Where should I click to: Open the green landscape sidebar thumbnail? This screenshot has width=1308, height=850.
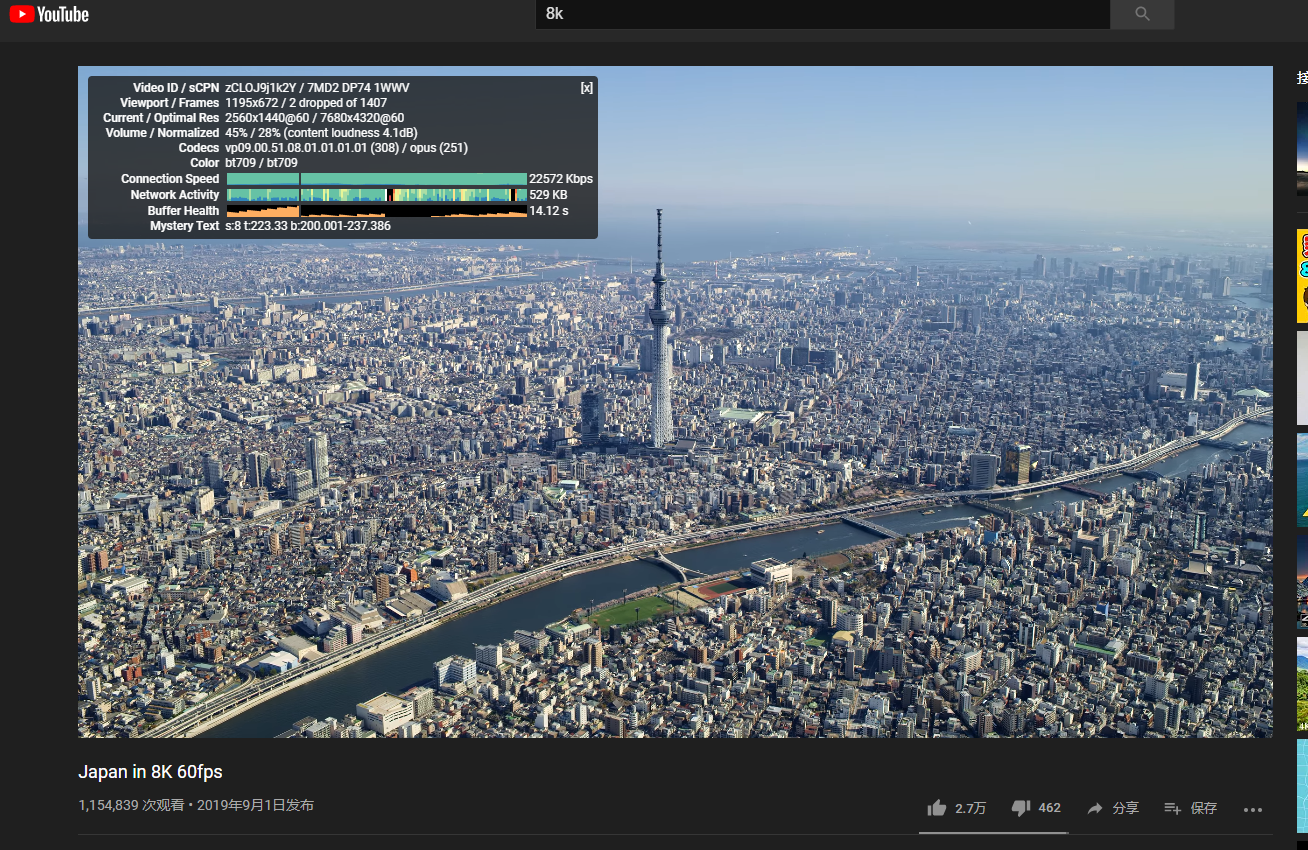[x=1302, y=684]
